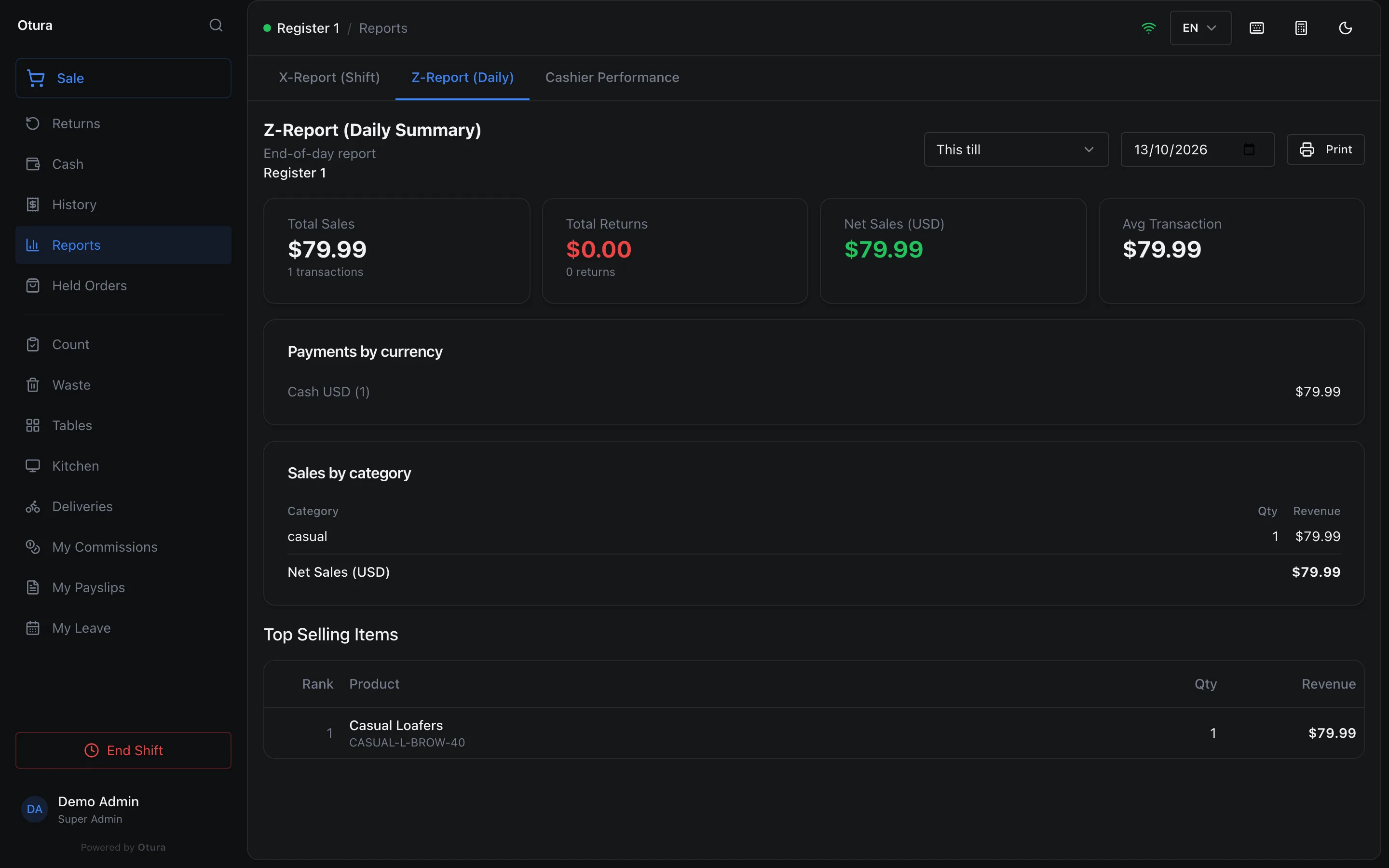Open the on-screen keyboard icon
Image resolution: width=1389 pixels, height=868 pixels.
[1256, 28]
